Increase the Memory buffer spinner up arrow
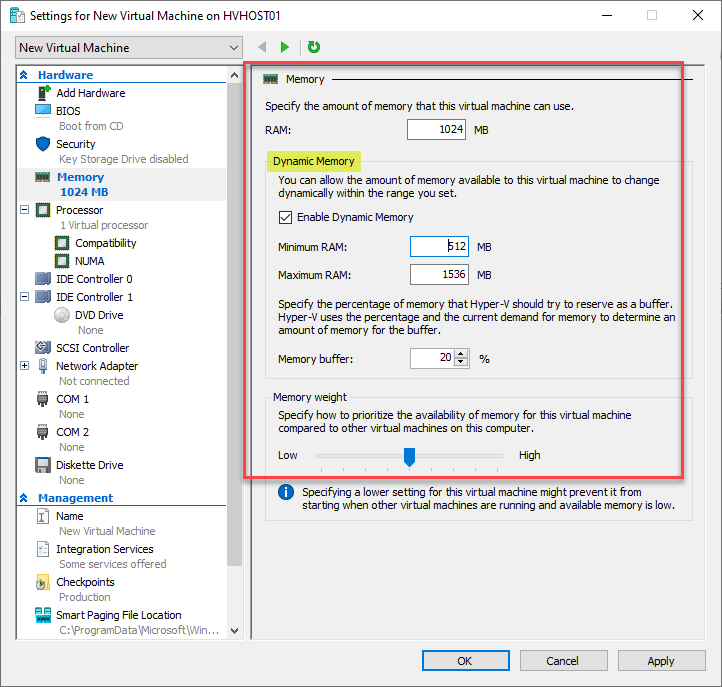The image size is (722, 687). point(460,354)
